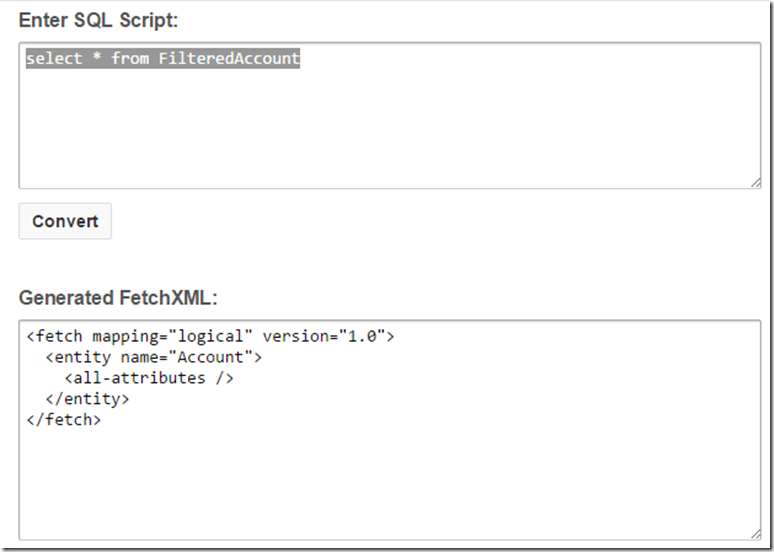This screenshot has width=774, height=552.
Task: Place cursor on the opening <fetch> tag
Action: pyautogui.click(x=56, y=337)
